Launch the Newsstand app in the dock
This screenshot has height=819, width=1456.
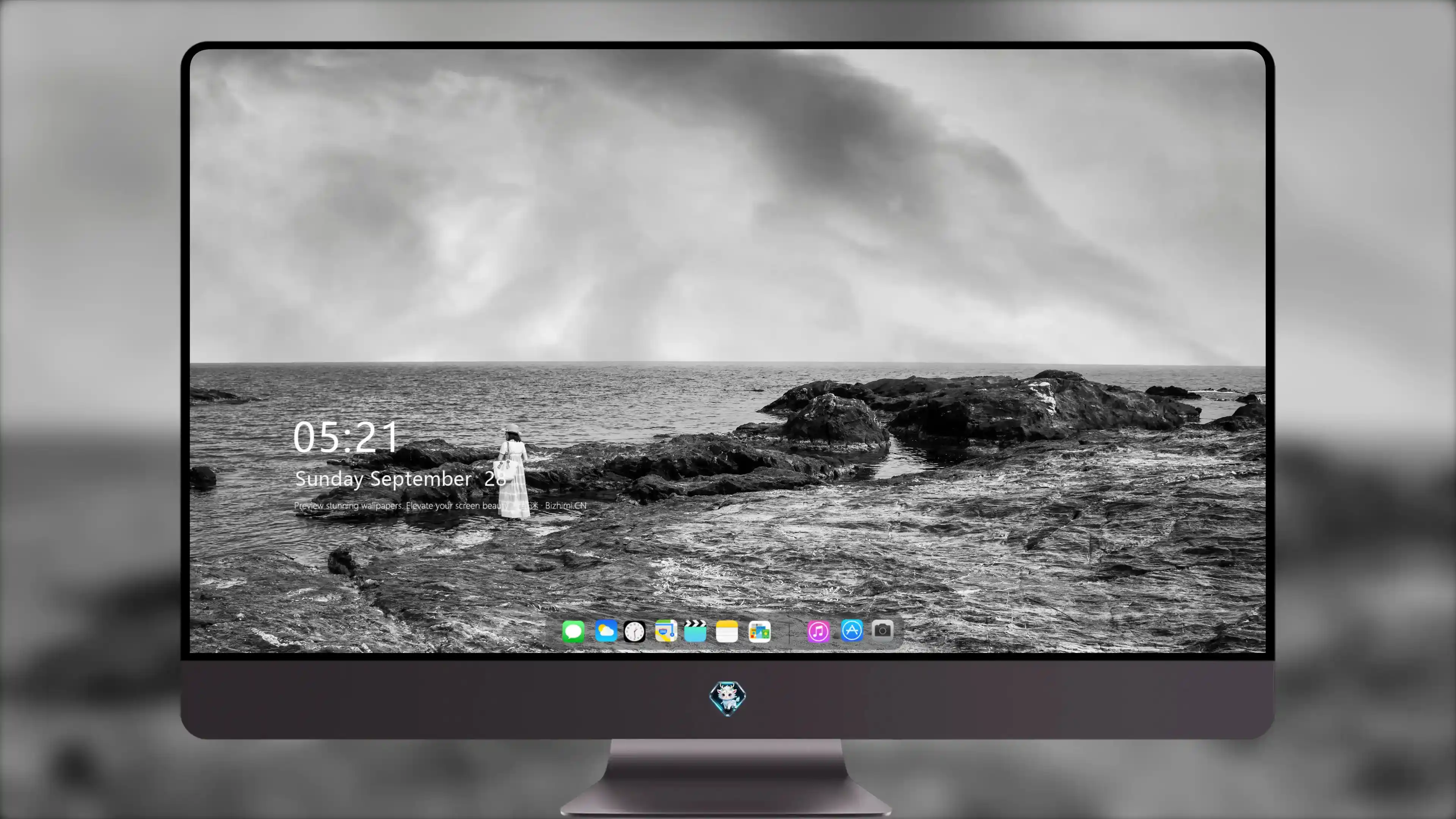[x=759, y=631]
